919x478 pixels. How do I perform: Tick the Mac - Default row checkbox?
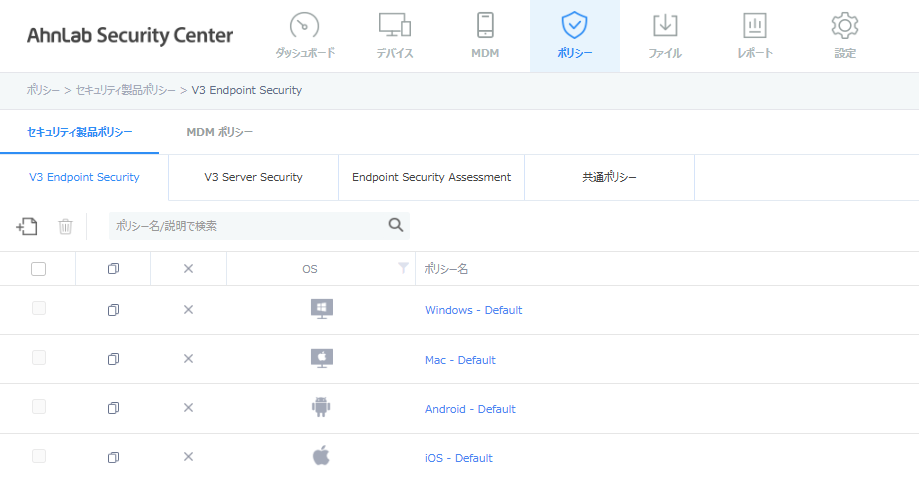click(x=39, y=357)
